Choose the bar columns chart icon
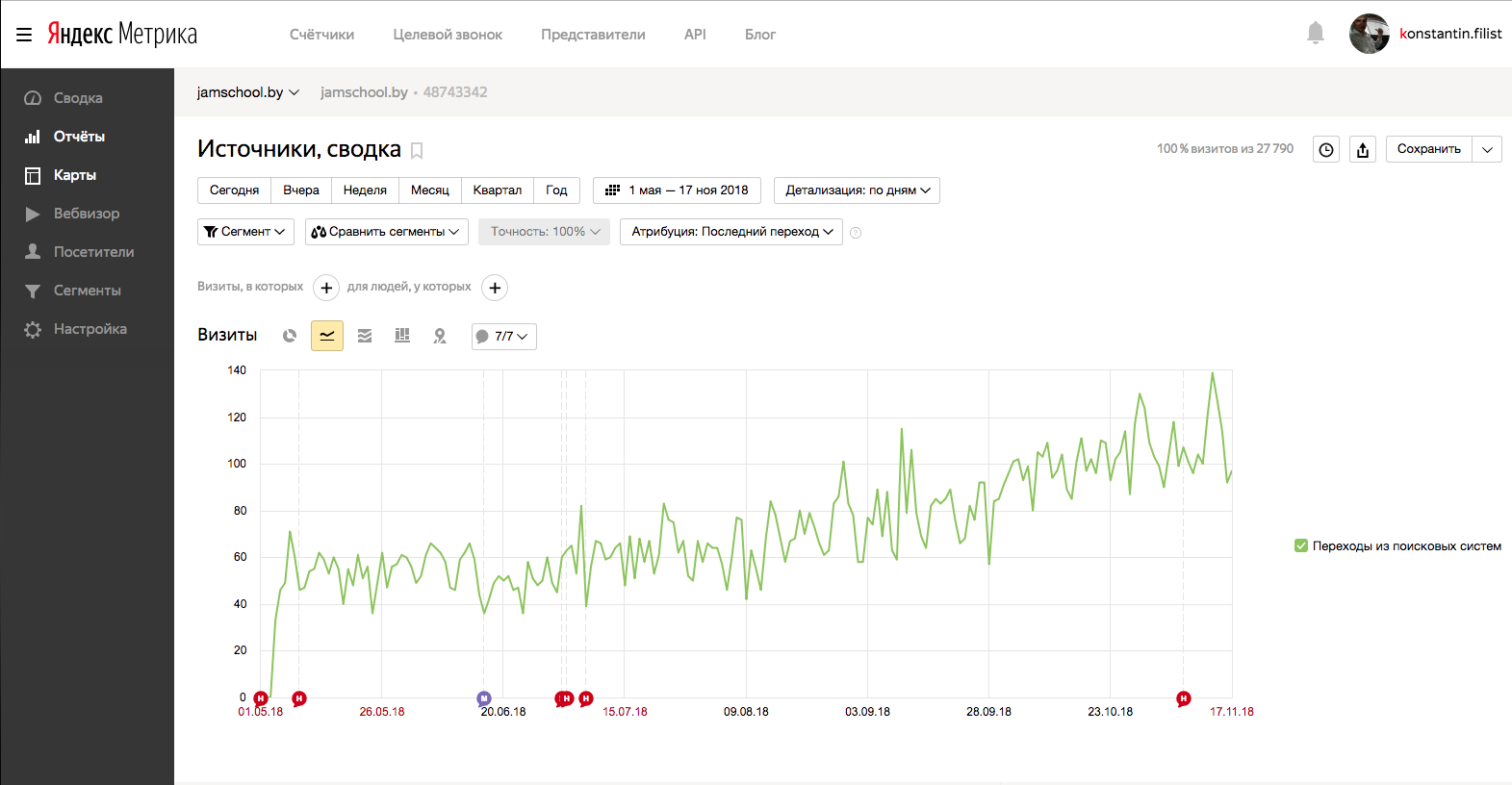1512x785 pixels. coord(402,336)
